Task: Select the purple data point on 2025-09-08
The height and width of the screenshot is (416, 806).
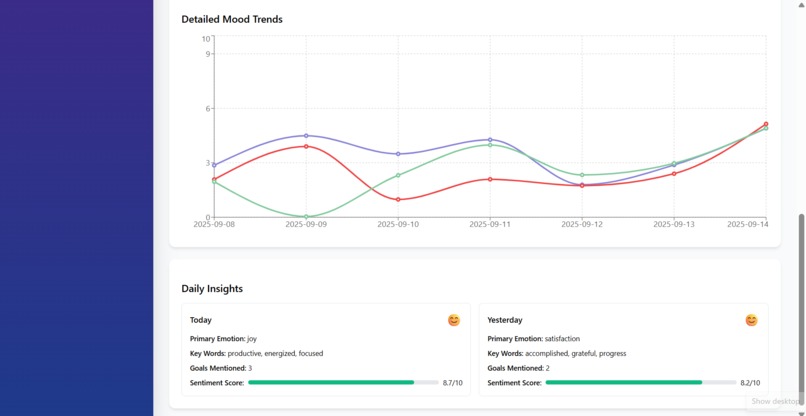Action: point(214,166)
